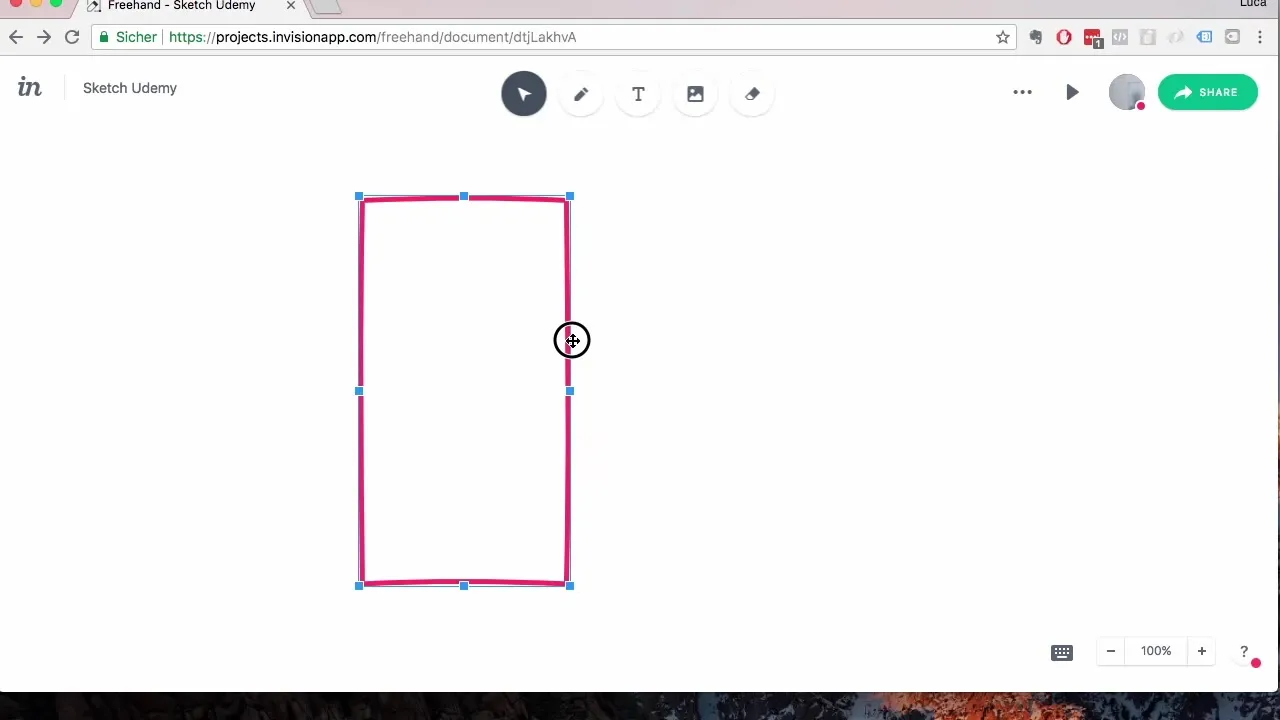Click the top-middle selection handle of the rectangle

(x=464, y=196)
